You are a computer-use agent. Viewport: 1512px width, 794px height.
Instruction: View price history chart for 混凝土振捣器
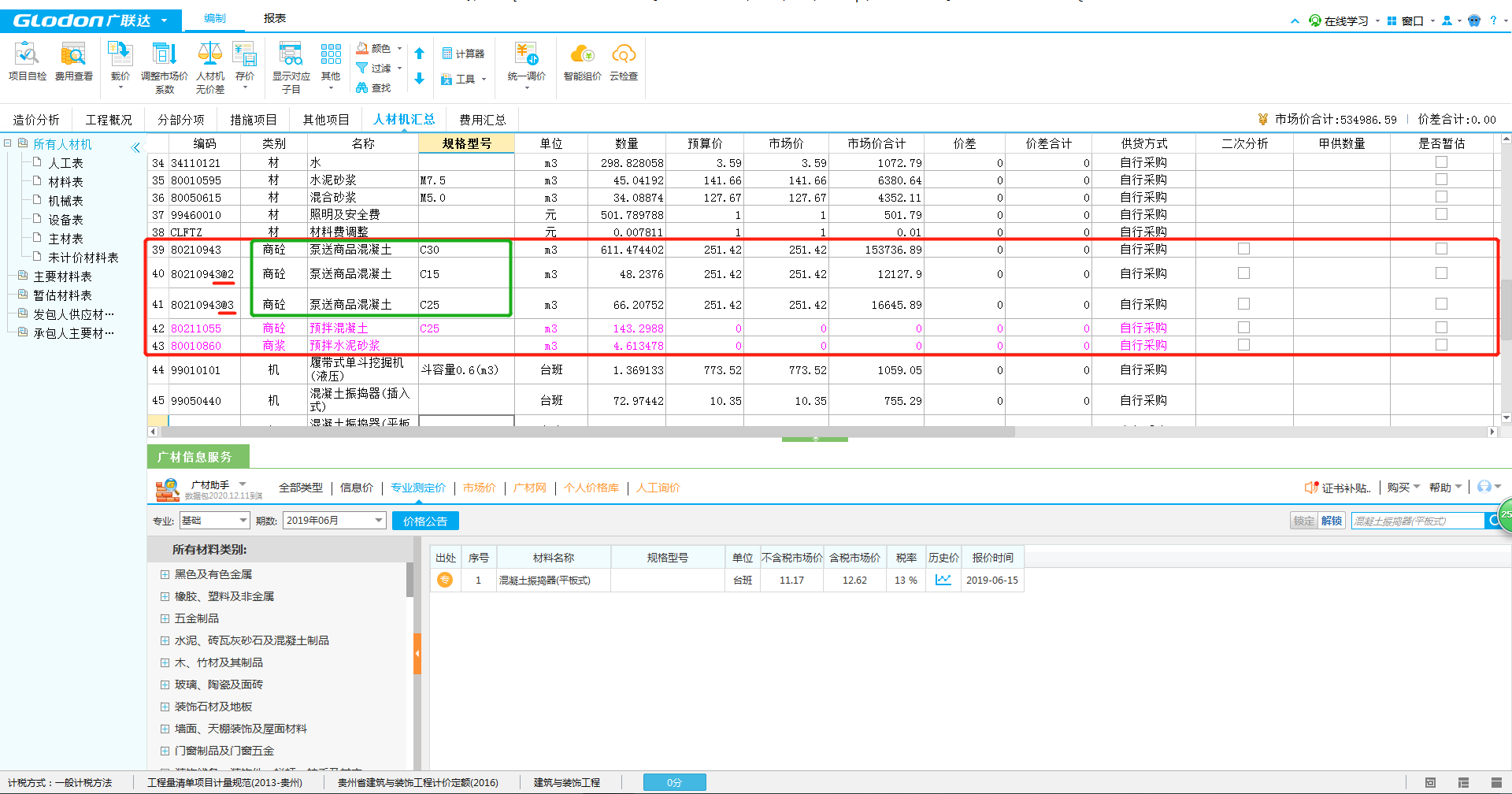tap(943, 580)
